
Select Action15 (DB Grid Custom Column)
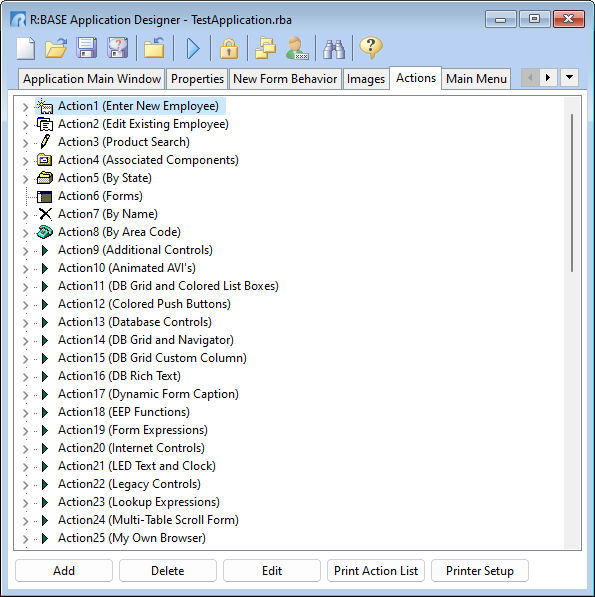pos(152,358)
